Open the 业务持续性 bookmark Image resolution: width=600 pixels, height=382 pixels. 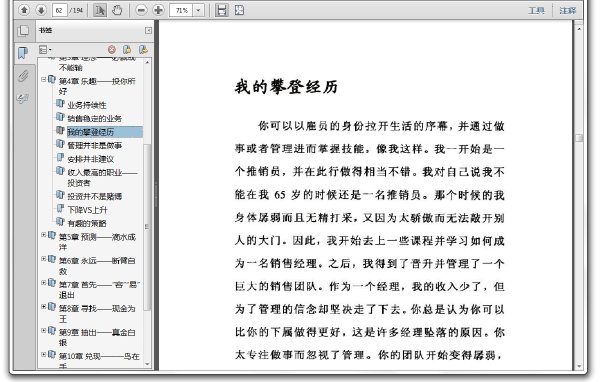(87, 105)
